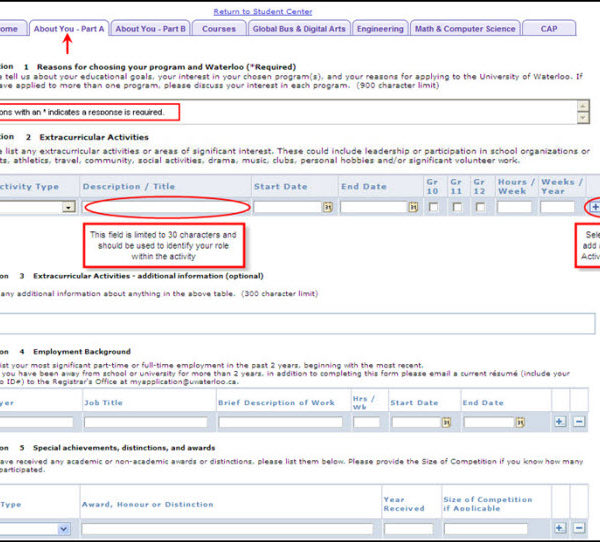
Task: Add a new extracurricular activity row
Action: [x=594, y=207]
